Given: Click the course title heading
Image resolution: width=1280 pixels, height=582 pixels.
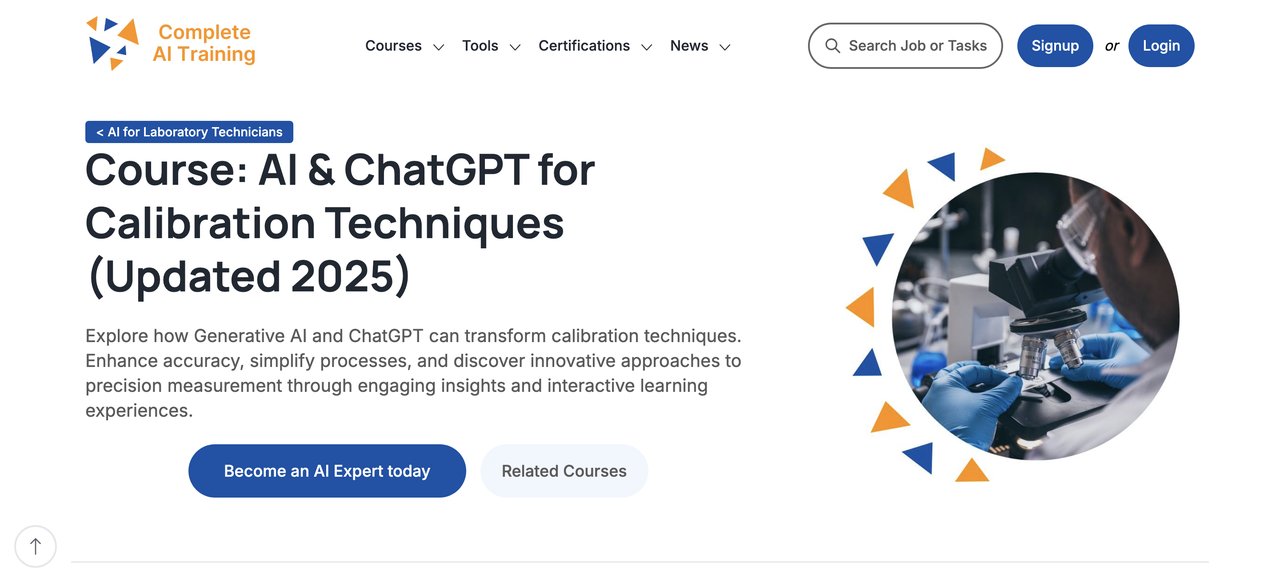Looking at the screenshot, I should tap(340, 224).
